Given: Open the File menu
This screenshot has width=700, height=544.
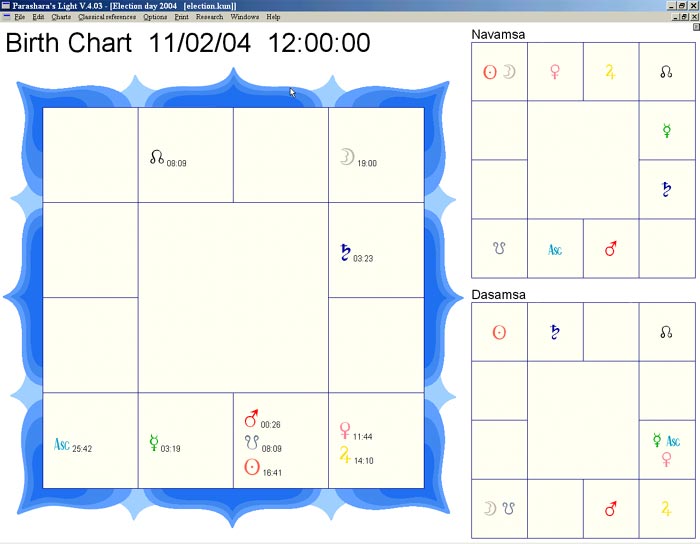Looking at the screenshot, I should click(20, 17).
